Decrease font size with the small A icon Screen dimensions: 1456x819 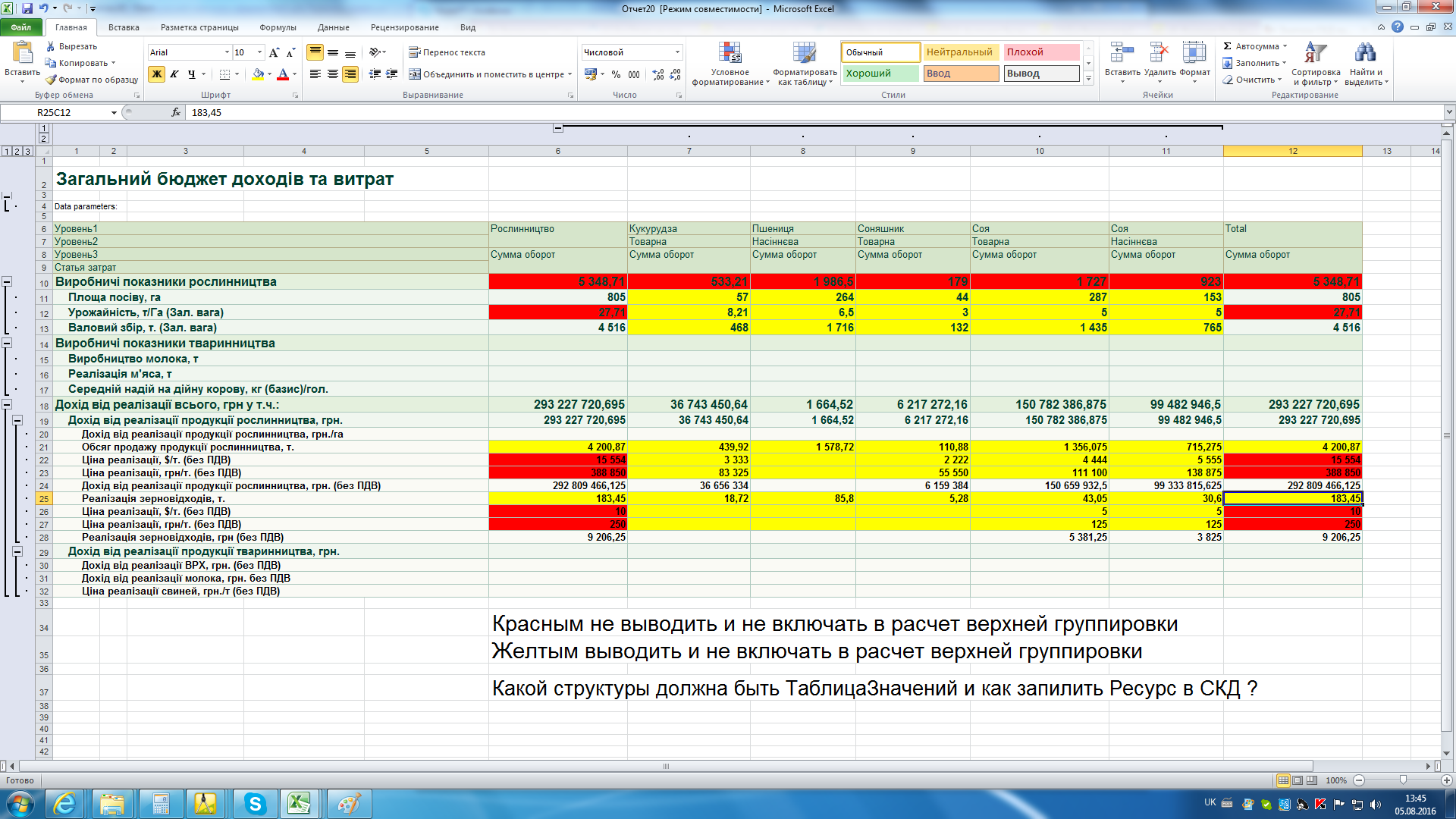pyautogui.click(x=290, y=52)
